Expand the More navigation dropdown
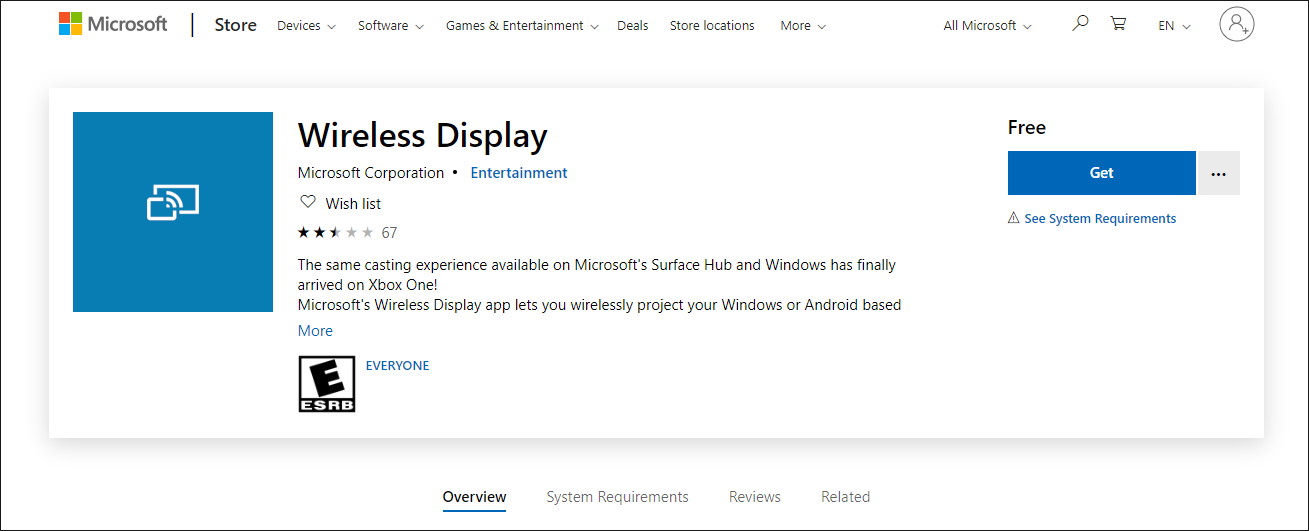This screenshot has height=531, width=1309. click(803, 26)
